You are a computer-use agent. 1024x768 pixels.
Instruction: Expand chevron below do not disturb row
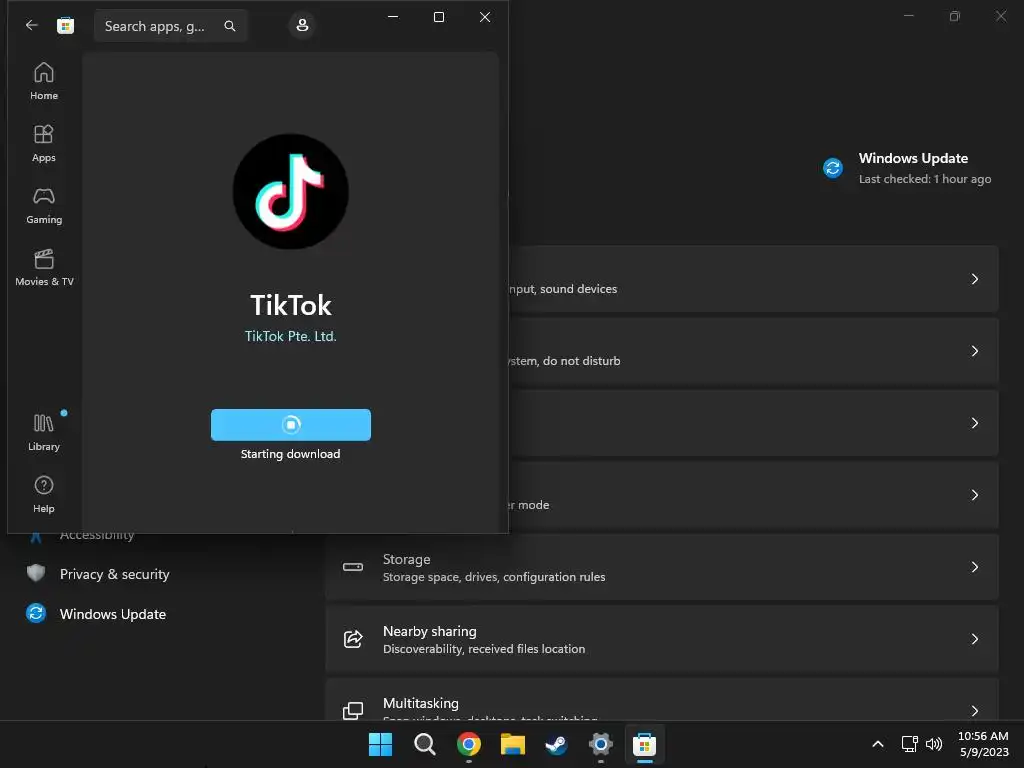coord(974,423)
